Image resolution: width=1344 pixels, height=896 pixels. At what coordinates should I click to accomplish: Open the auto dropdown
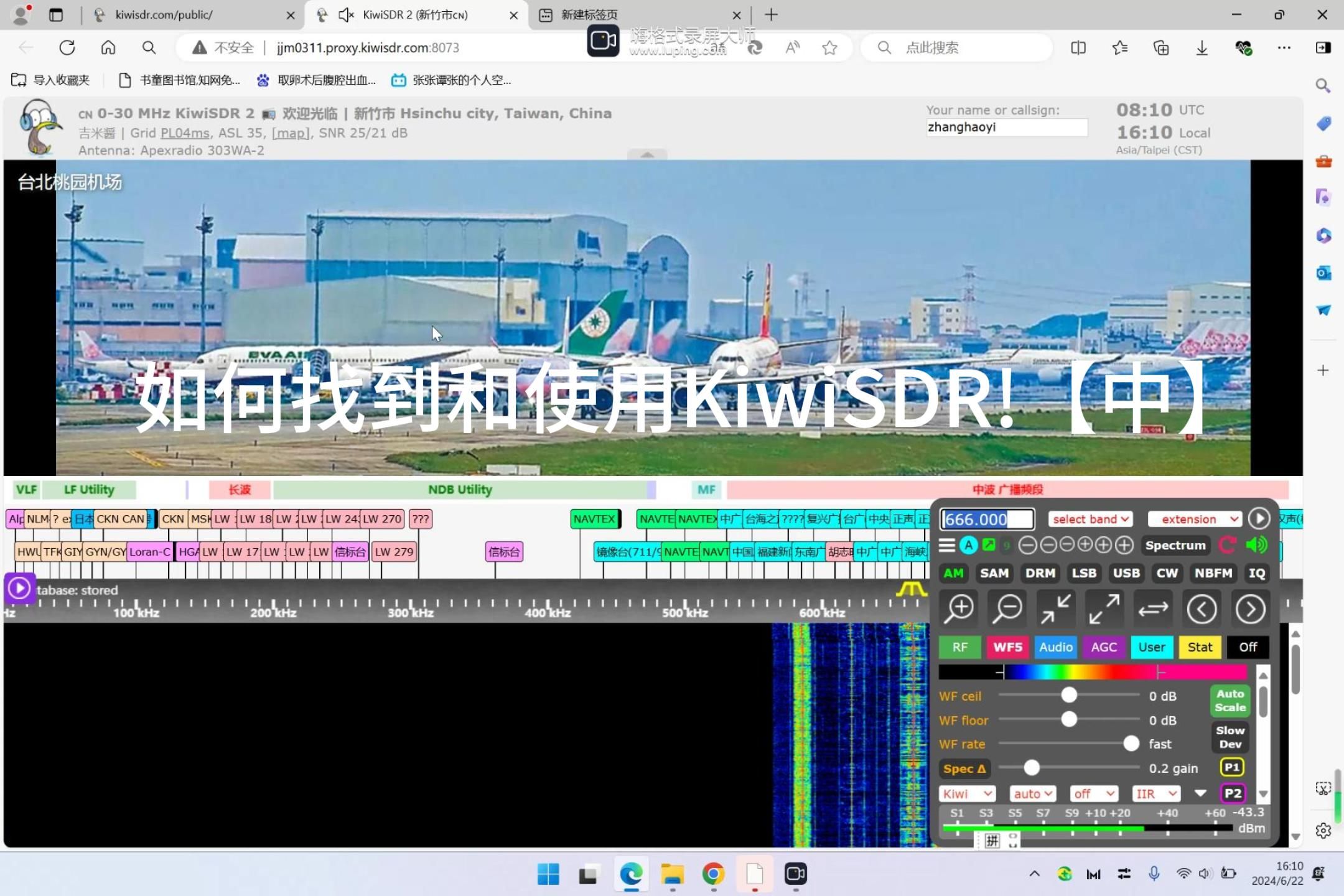coord(1033,793)
